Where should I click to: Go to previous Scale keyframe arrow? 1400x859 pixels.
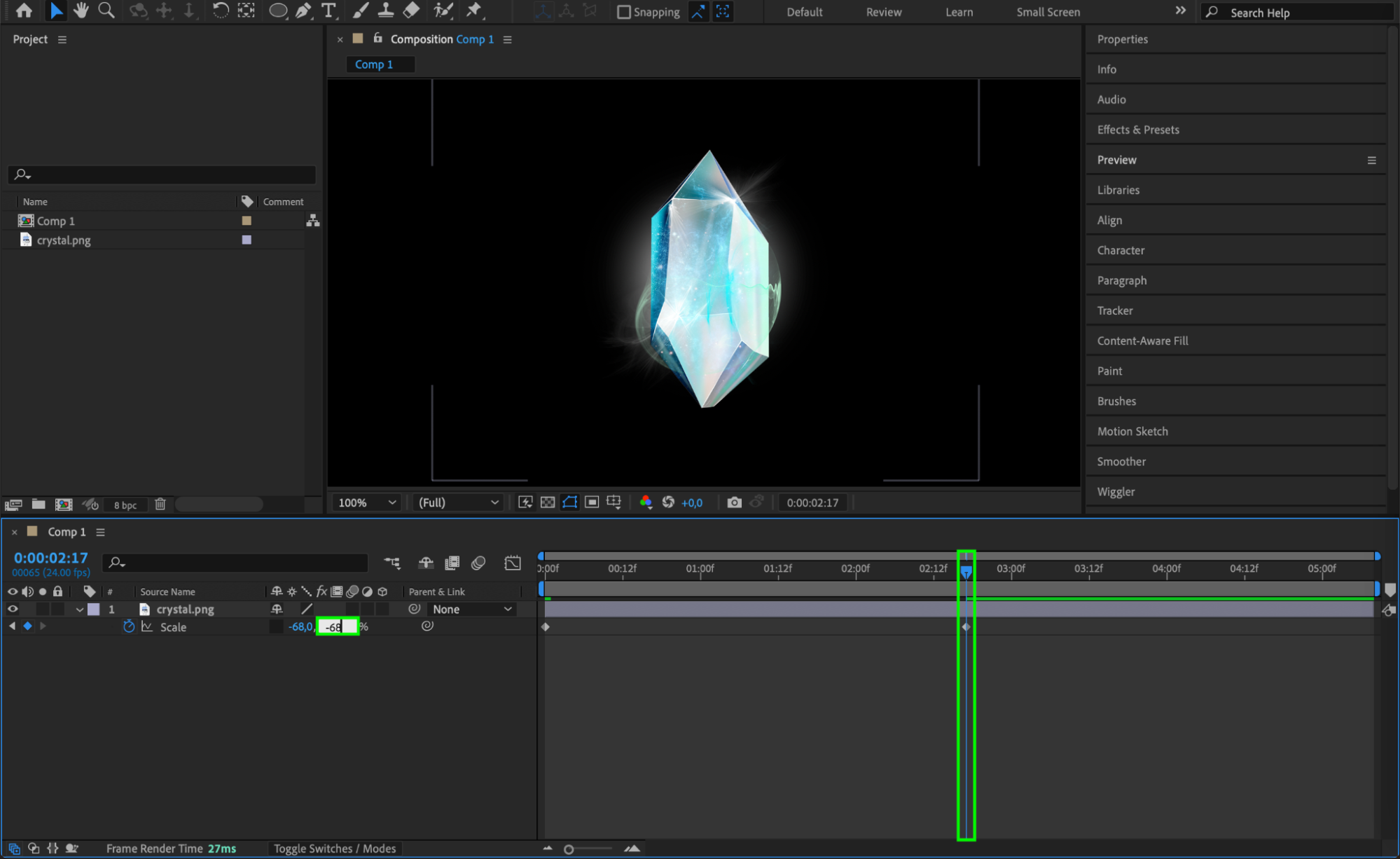pyautogui.click(x=12, y=626)
